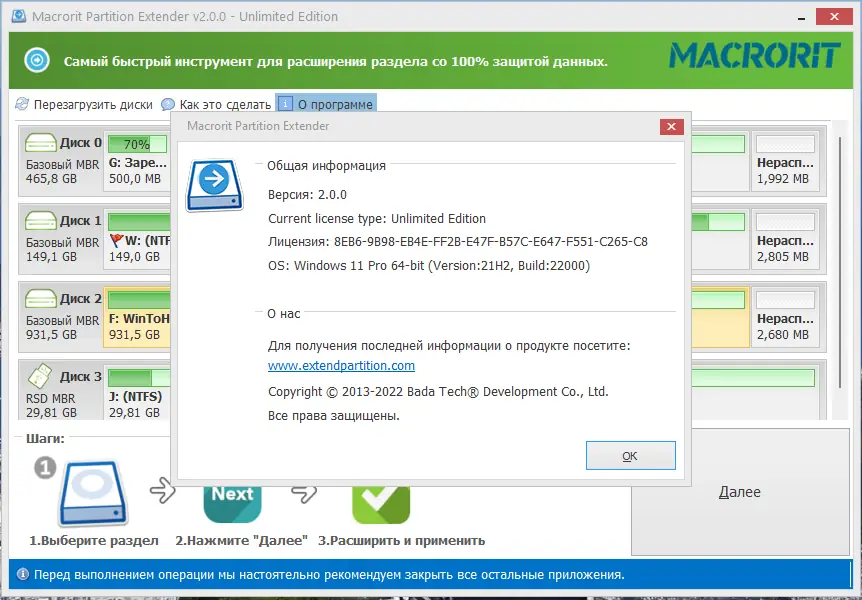Click the OS: Windows 11 Pro text
This screenshot has height=600, width=862.
[x=429, y=266]
